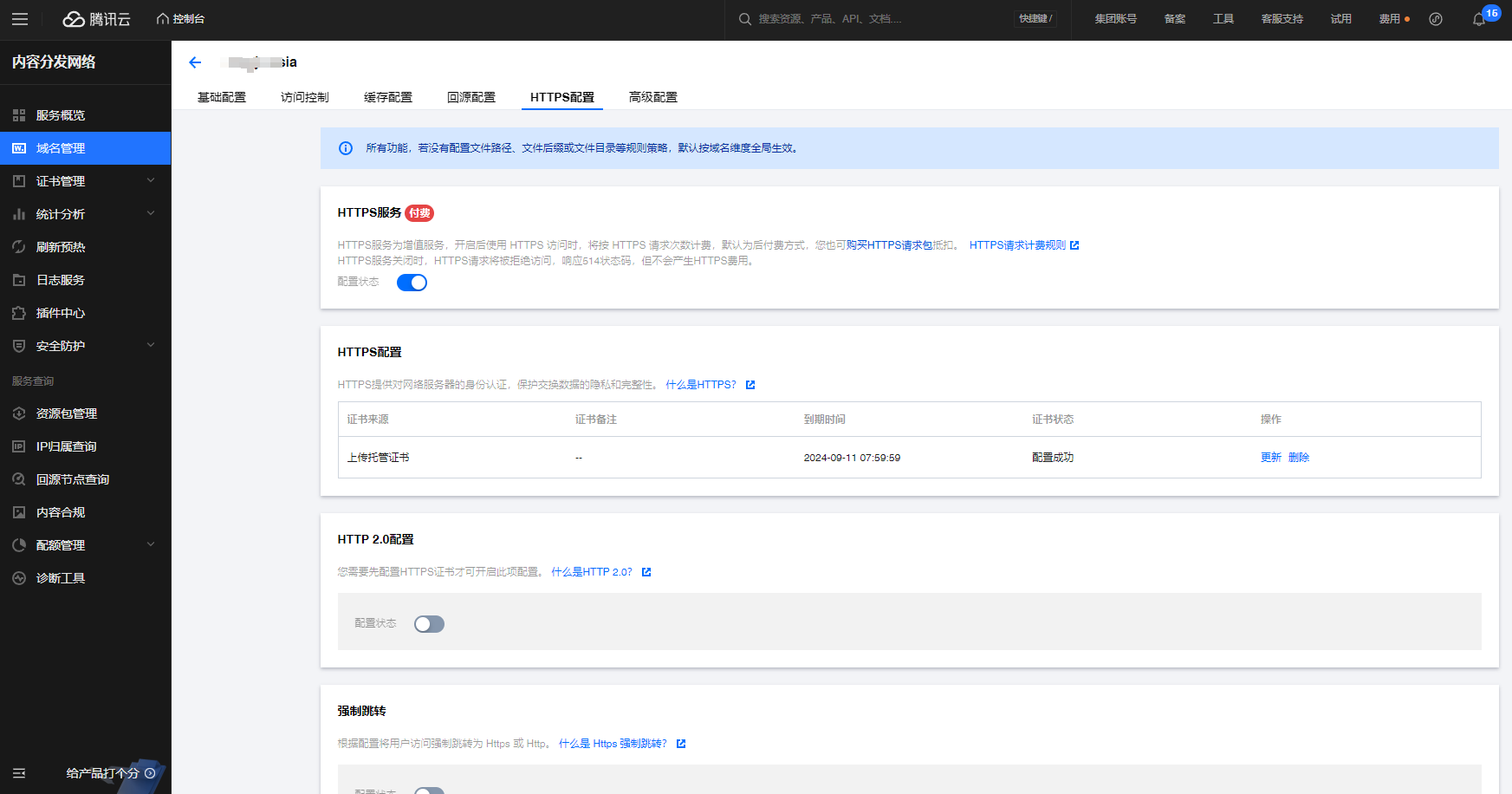The height and width of the screenshot is (794, 1512).
Task: Open the 缓存配置 tab
Action: click(x=388, y=97)
